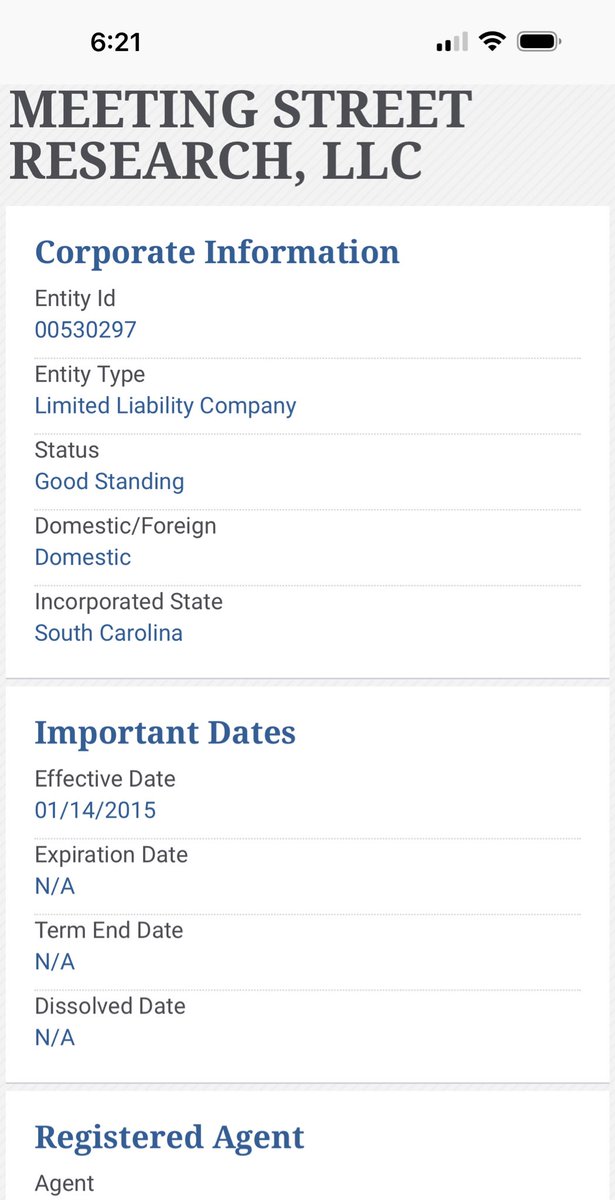This screenshot has width=615, height=1200.
Task: Click the Entity Type label
Action: click(x=90, y=375)
